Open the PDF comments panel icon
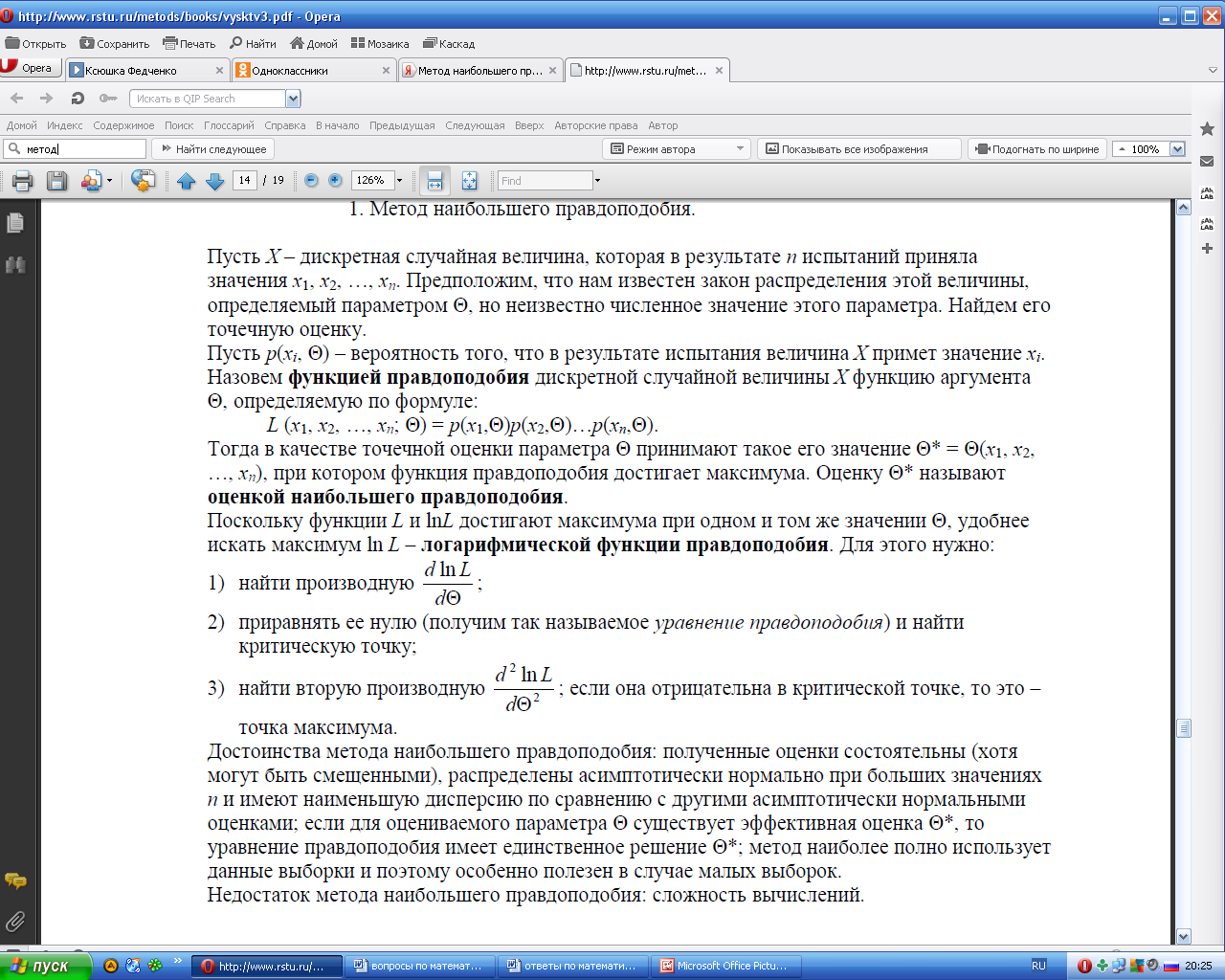This screenshot has width=1225, height=980. pos(14,881)
